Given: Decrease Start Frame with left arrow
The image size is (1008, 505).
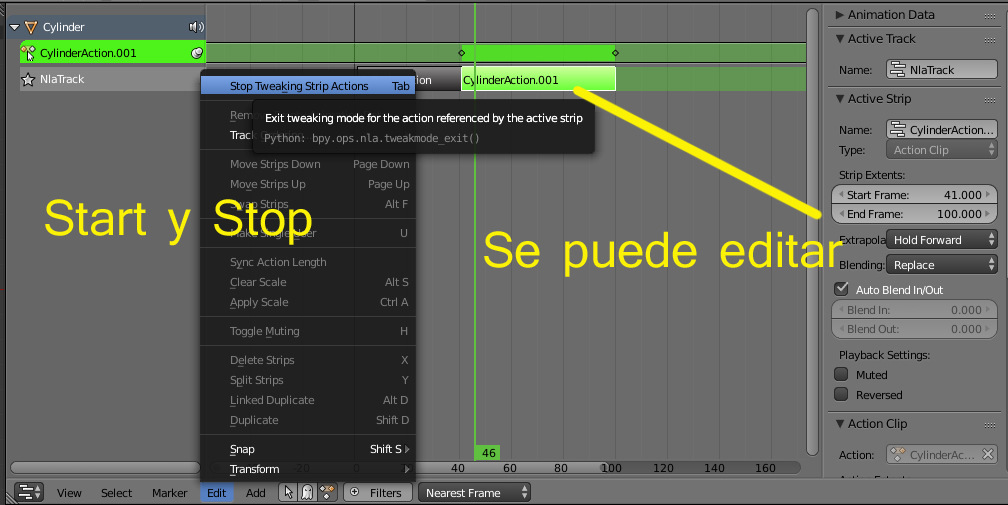Looking at the screenshot, I should (x=840, y=195).
